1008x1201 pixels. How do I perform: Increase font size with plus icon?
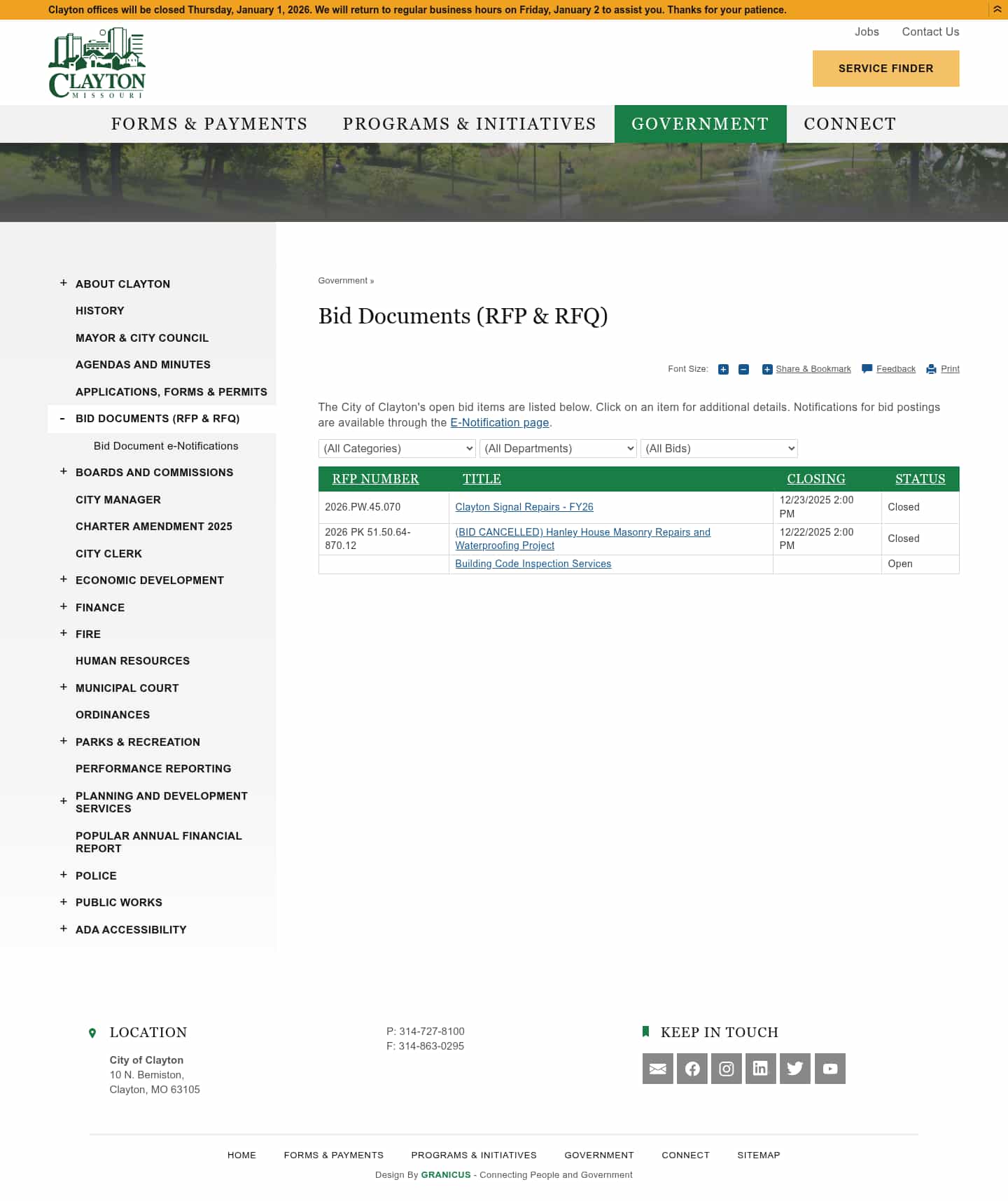tap(723, 370)
